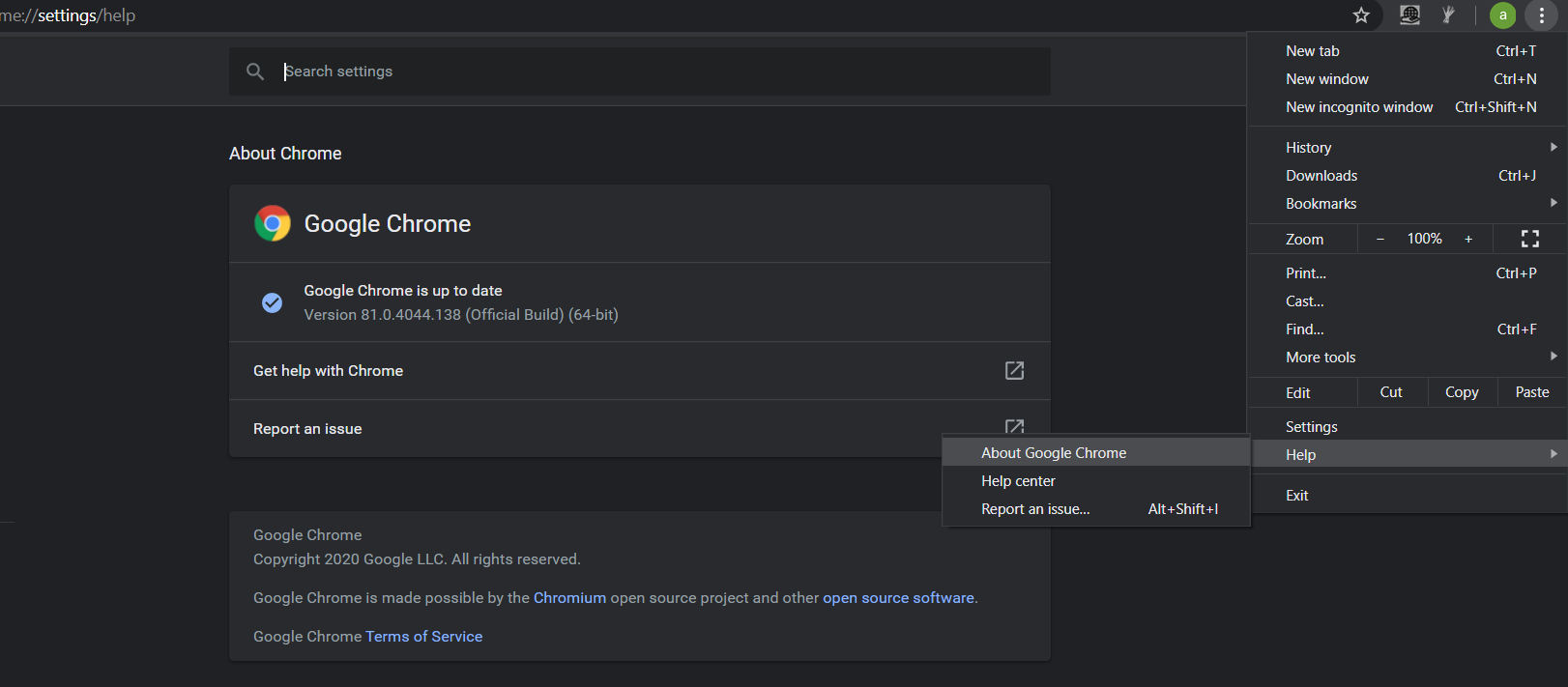Image resolution: width=1568 pixels, height=687 pixels.
Task: Click the Google Chrome is up to date text
Action: pyautogui.click(x=403, y=291)
